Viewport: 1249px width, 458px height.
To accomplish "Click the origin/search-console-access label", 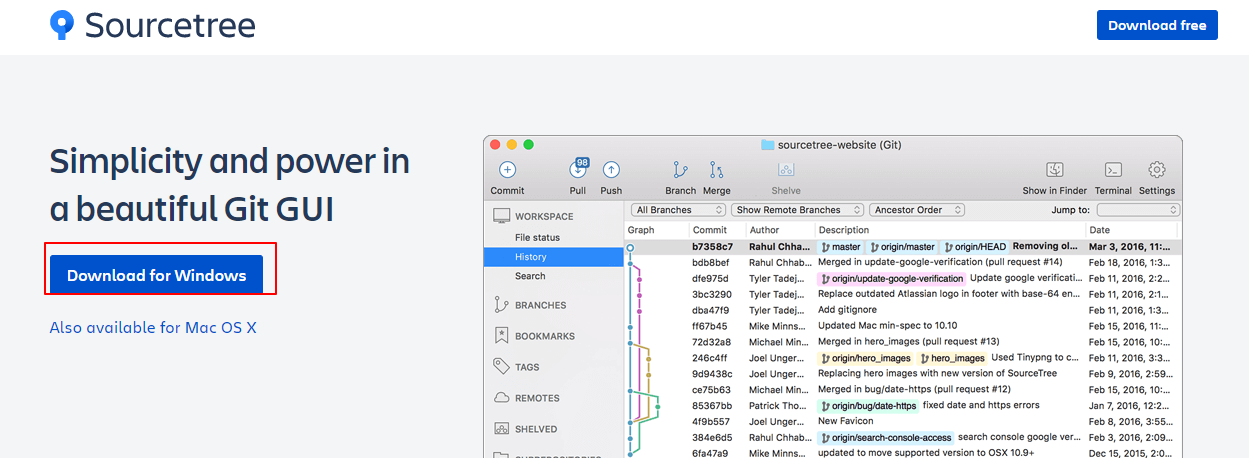I will (886, 437).
